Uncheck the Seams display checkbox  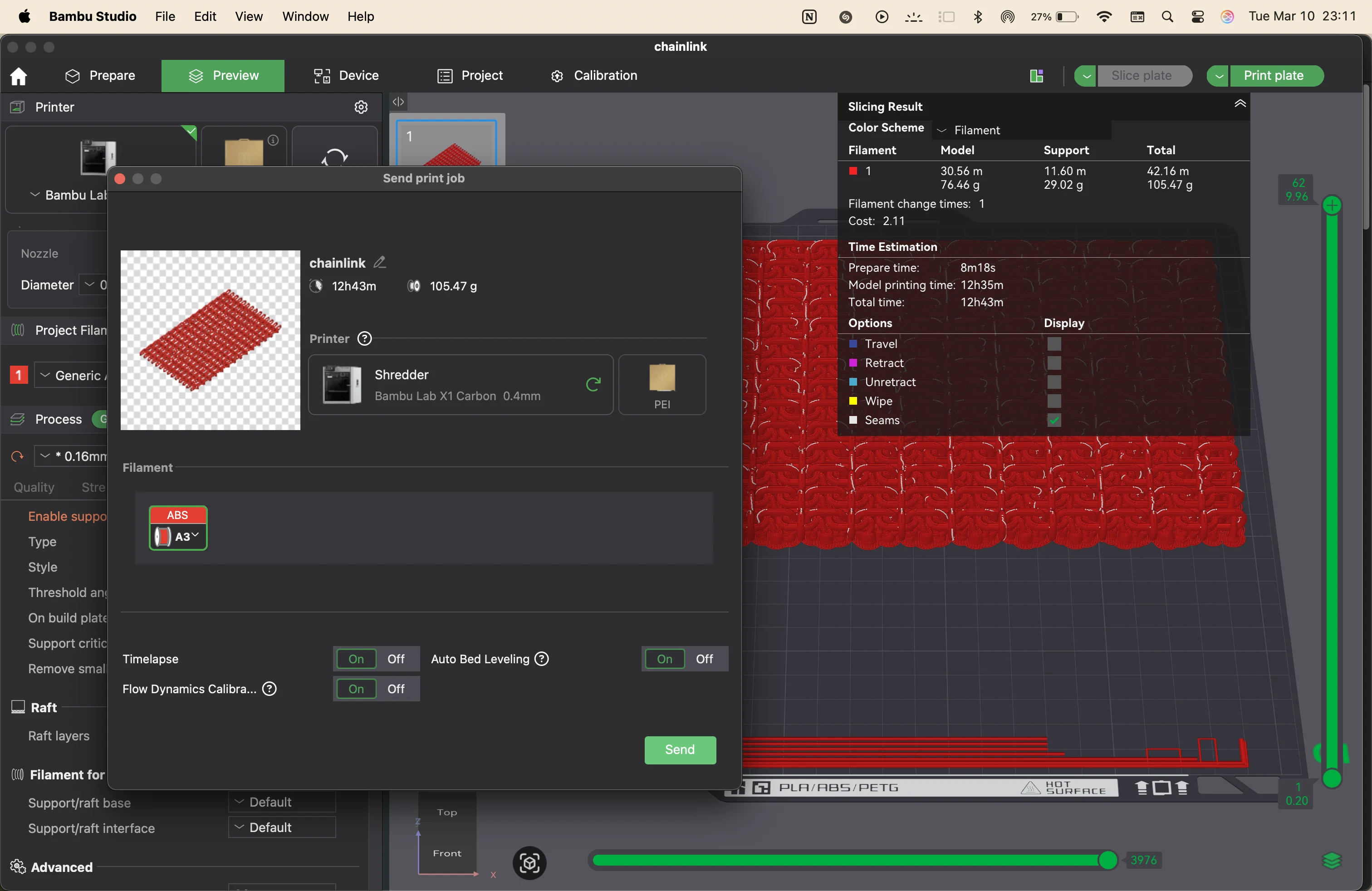1054,421
